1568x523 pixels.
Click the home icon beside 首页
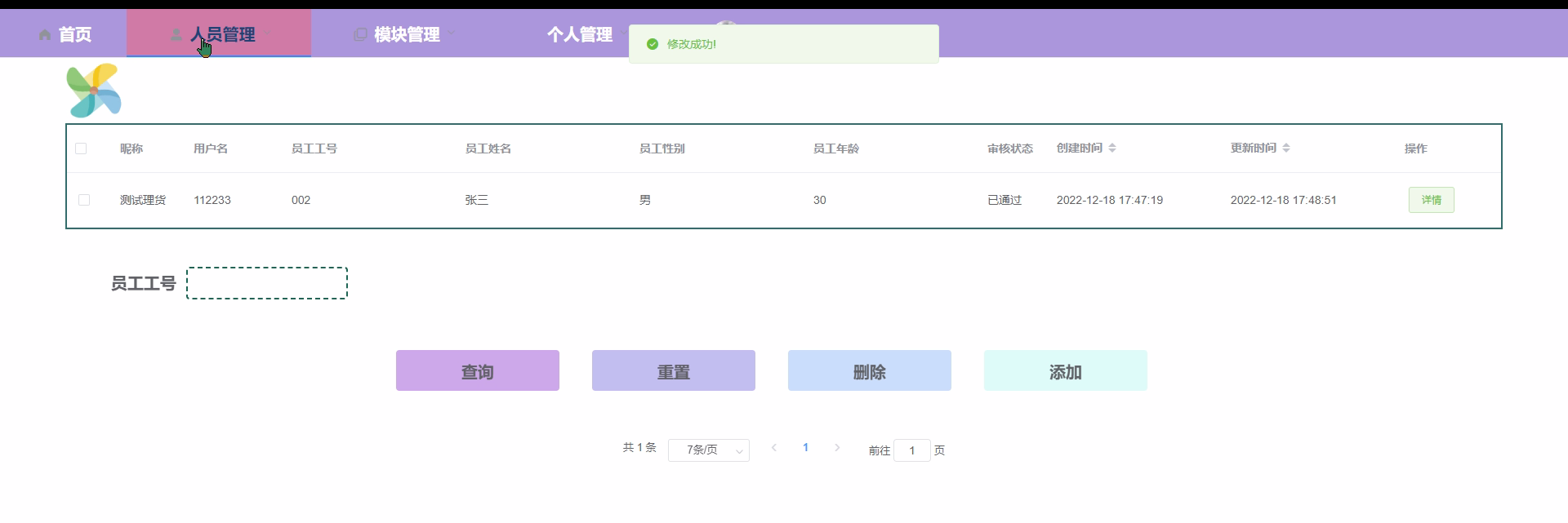point(45,34)
